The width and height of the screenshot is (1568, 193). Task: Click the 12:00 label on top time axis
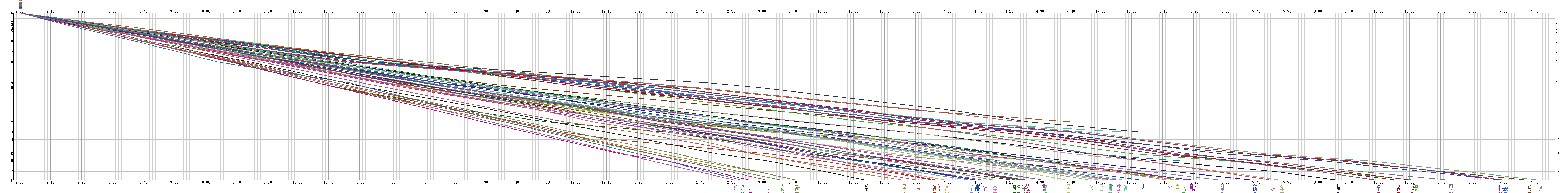(576, 11)
